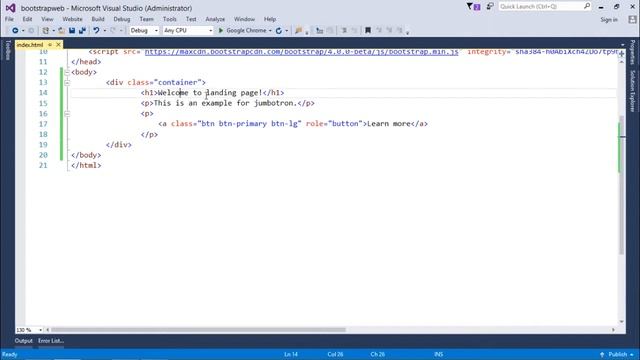The height and width of the screenshot is (360, 640).
Task: Switch to the index.html editor tab
Action: coord(30,44)
